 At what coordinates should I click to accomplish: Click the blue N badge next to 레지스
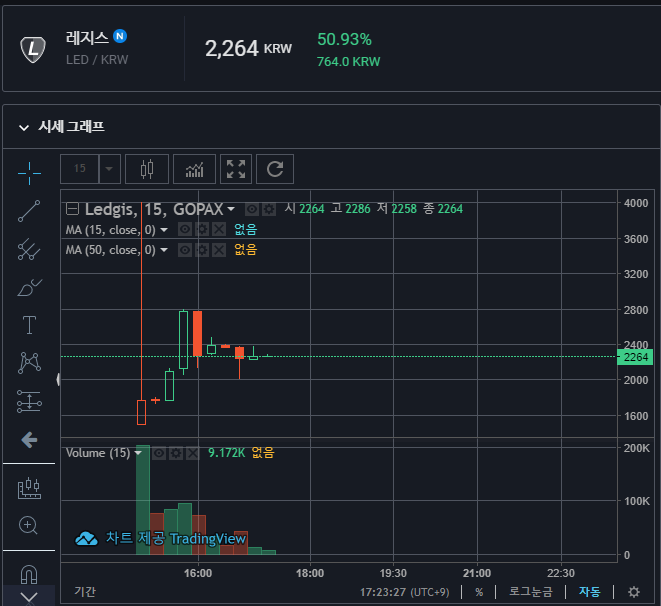120,36
